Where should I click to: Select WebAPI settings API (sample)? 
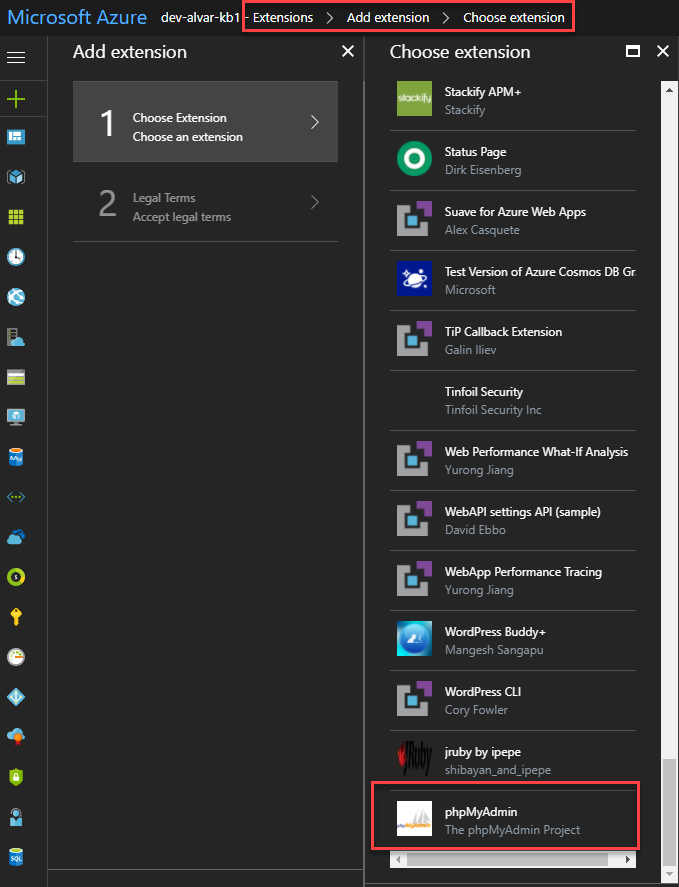[513, 520]
